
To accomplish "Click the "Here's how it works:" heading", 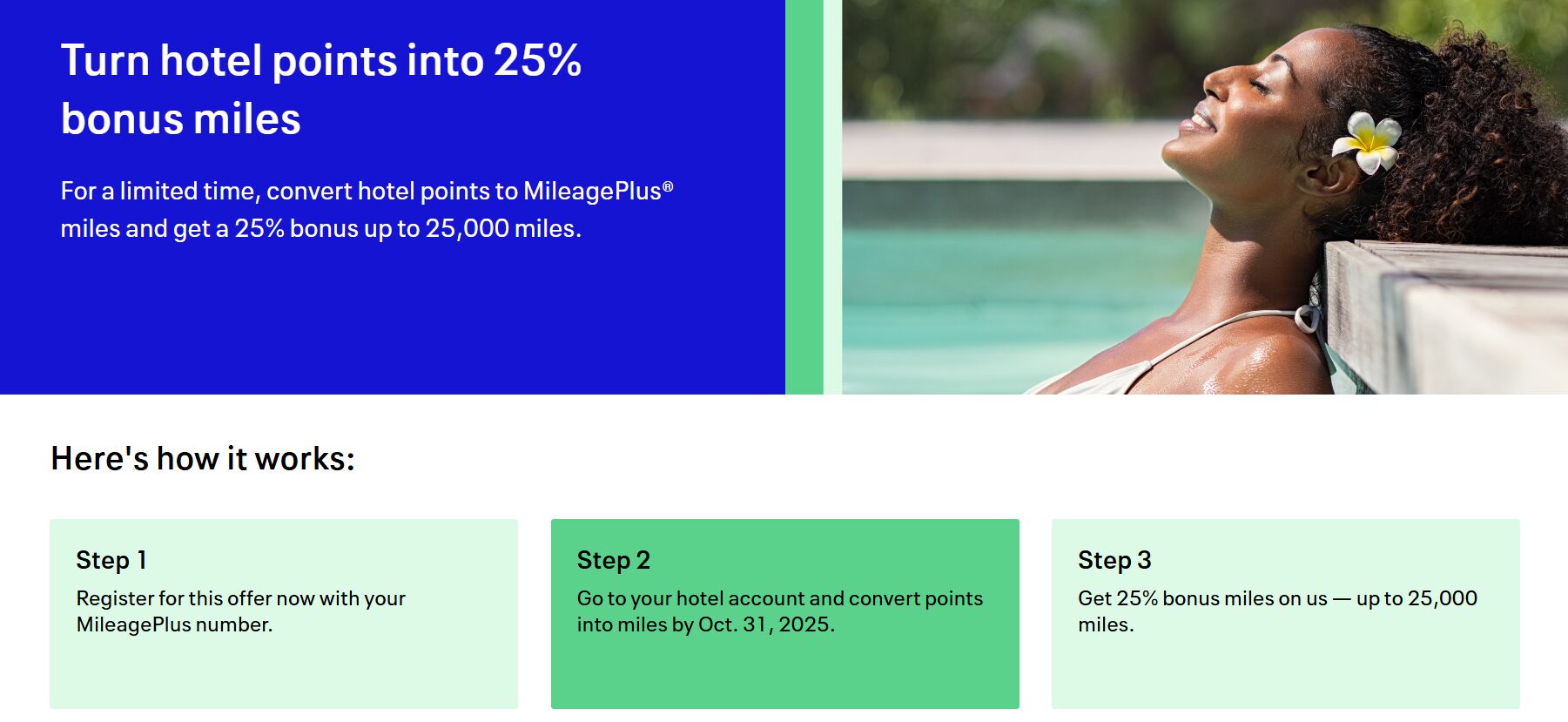I will coord(203,458).
